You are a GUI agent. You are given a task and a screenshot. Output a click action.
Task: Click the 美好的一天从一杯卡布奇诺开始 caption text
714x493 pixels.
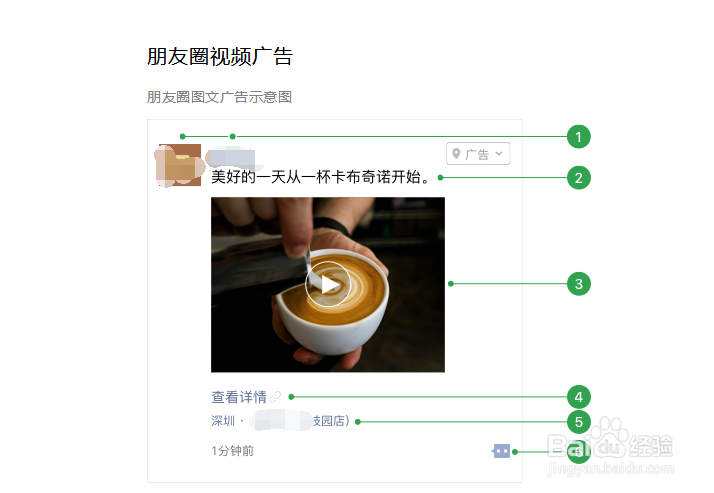(x=321, y=177)
